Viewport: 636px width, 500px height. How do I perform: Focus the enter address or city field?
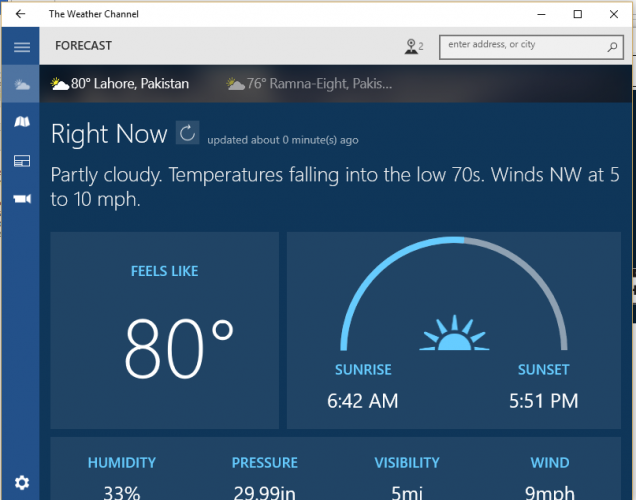[x=531, y=47]
